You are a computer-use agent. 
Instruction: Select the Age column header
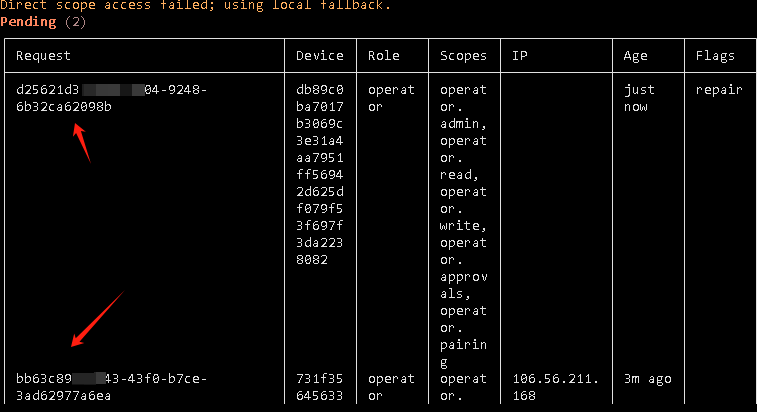tap(635, 56)
